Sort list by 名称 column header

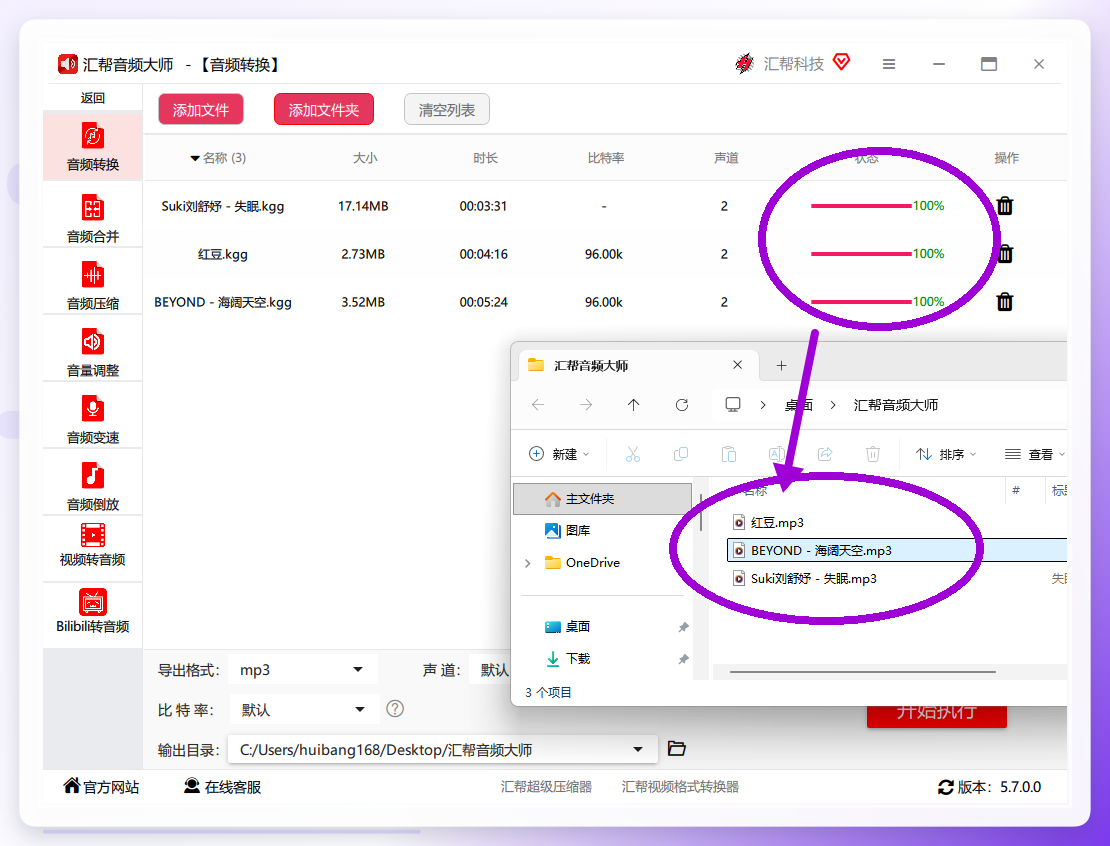tap(219, 158)
